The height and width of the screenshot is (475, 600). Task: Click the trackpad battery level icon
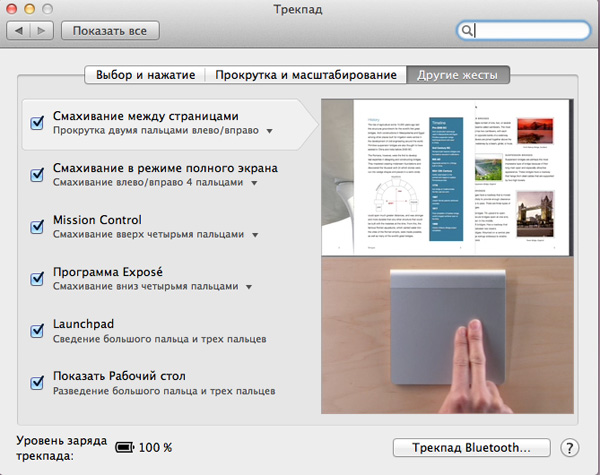124,447
